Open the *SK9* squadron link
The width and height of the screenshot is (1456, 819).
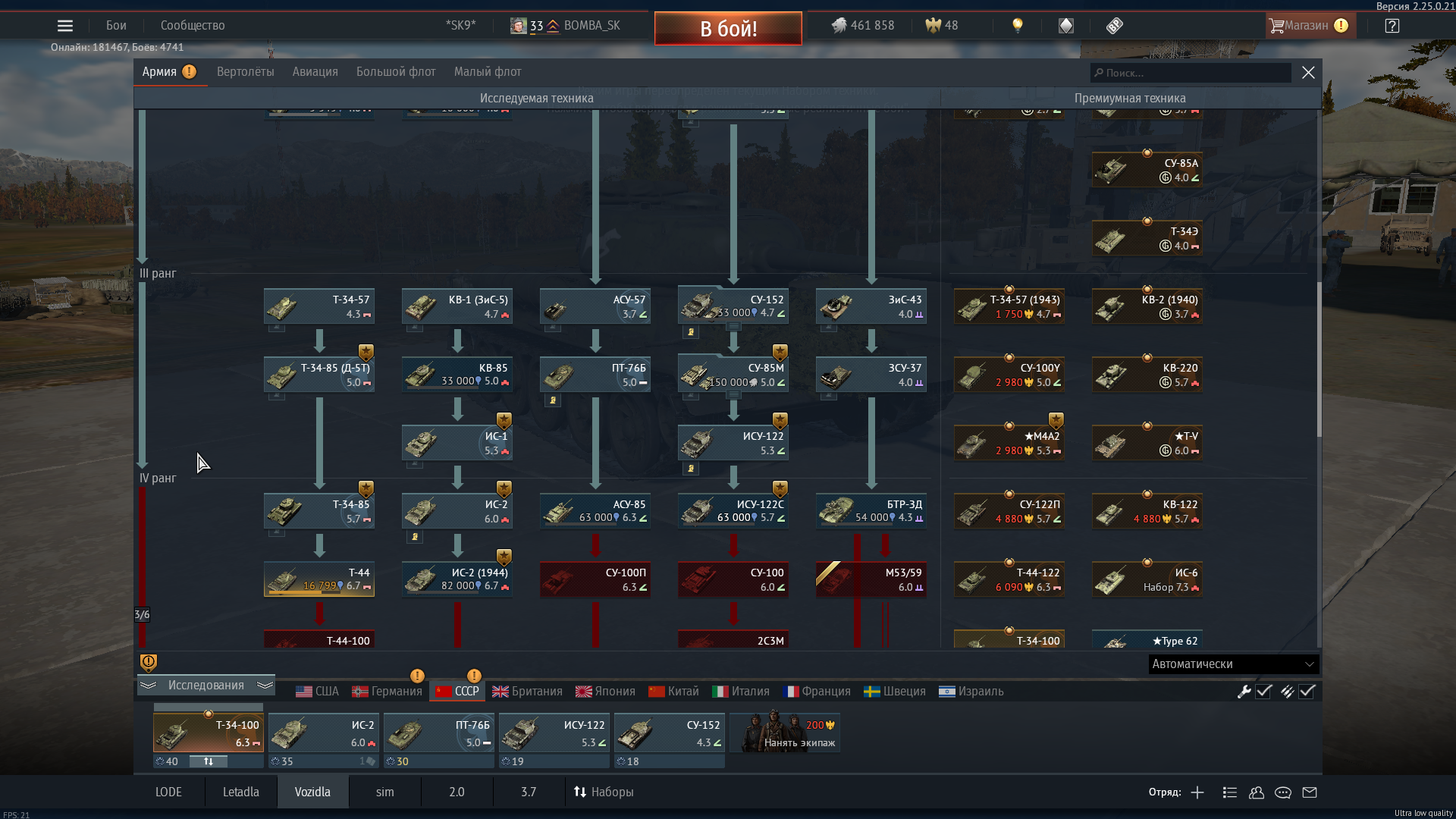[461, 26]
